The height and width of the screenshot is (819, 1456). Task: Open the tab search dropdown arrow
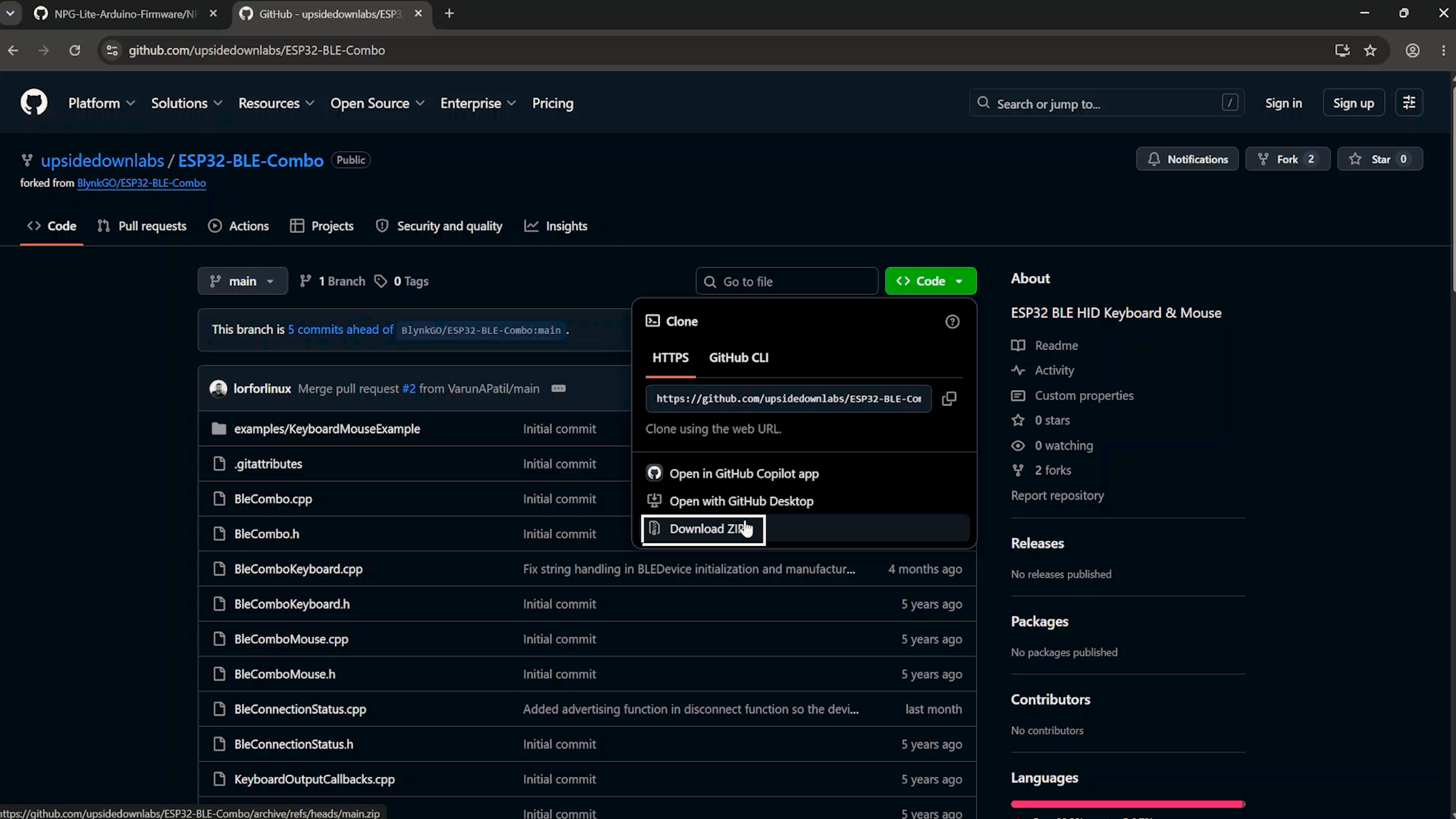pyautogui.click(x=10, y=13)
